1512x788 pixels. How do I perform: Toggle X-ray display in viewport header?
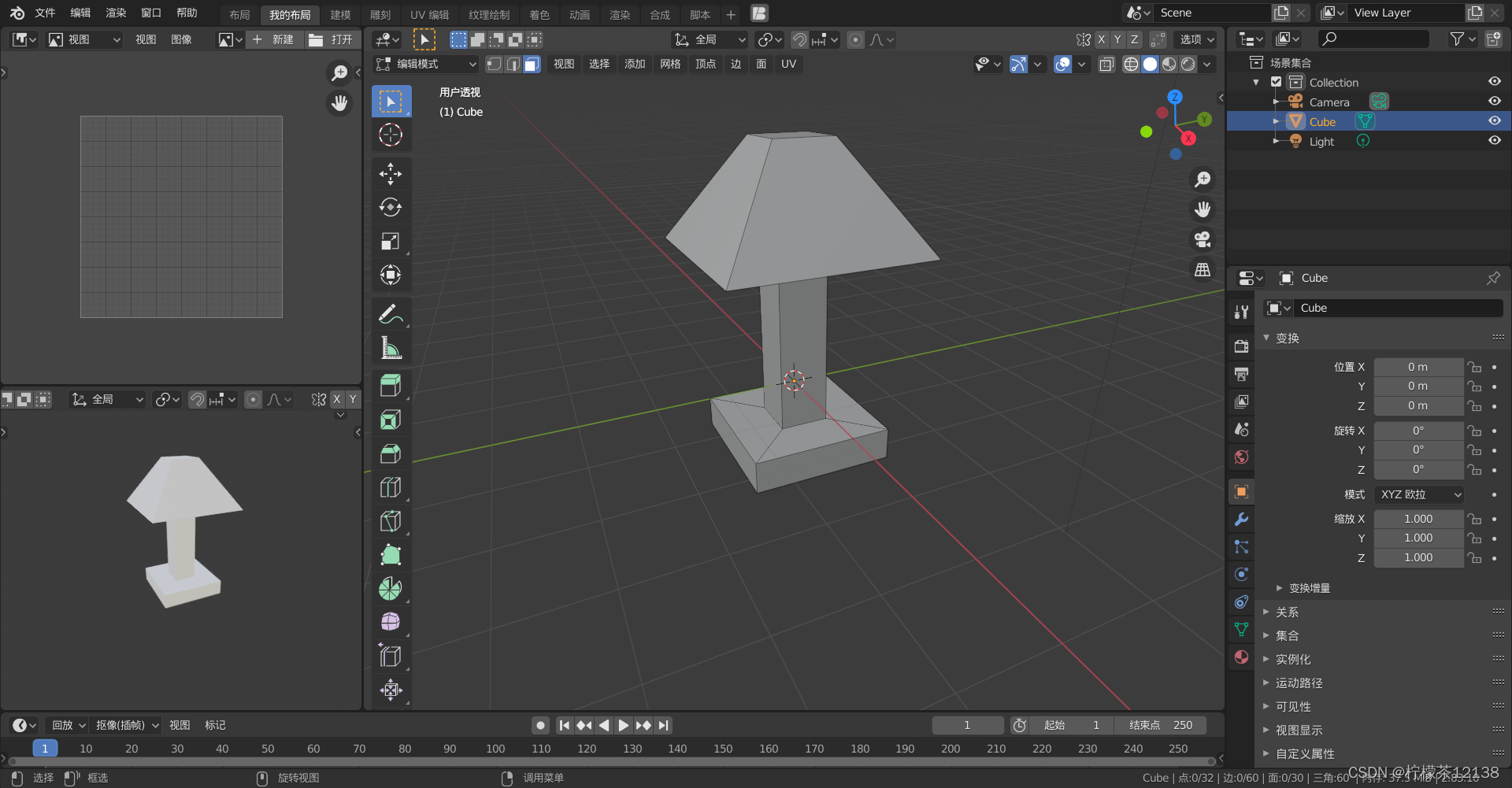pyautogui.click(x=1106, y=65)
